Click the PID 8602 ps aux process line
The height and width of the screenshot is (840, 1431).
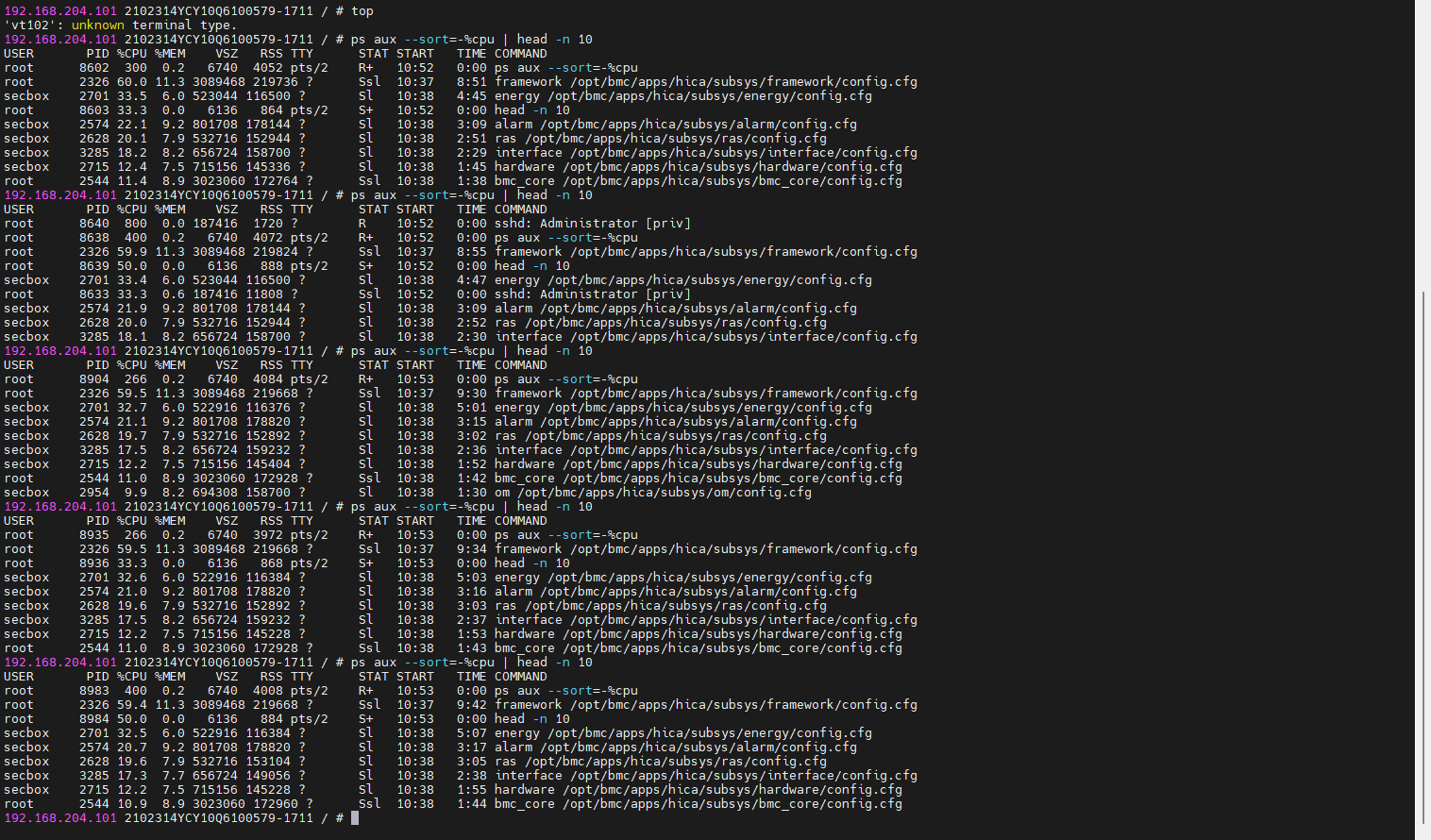321,68
